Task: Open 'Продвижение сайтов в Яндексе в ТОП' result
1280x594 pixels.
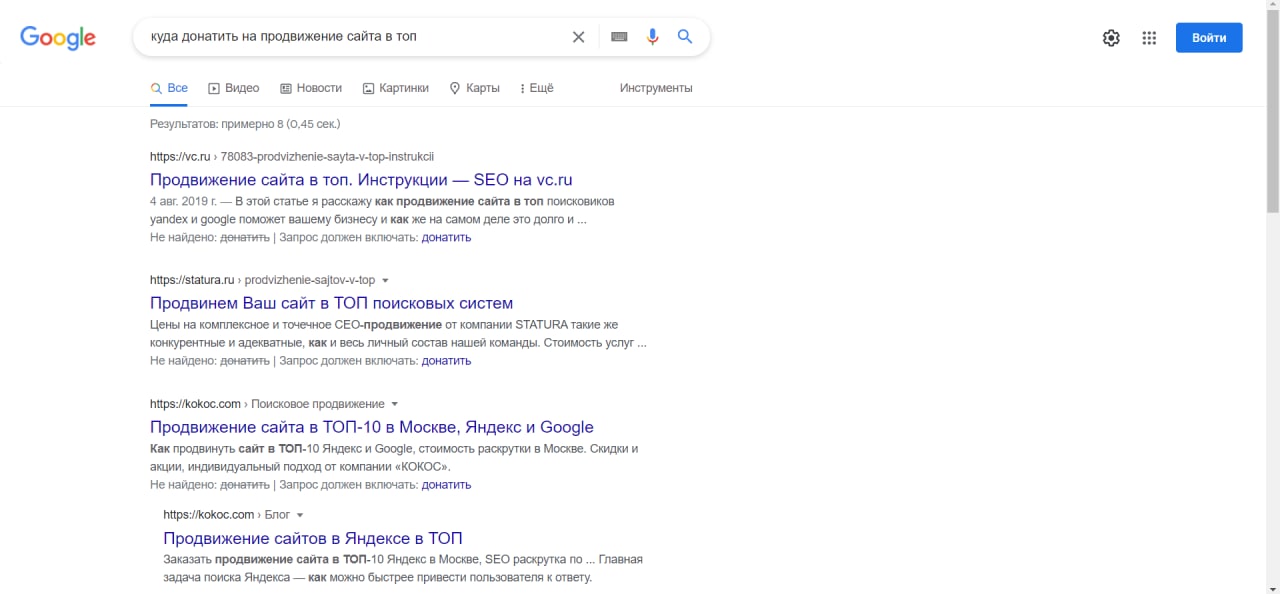Action: pyautogui.click(x=313, y=538)
